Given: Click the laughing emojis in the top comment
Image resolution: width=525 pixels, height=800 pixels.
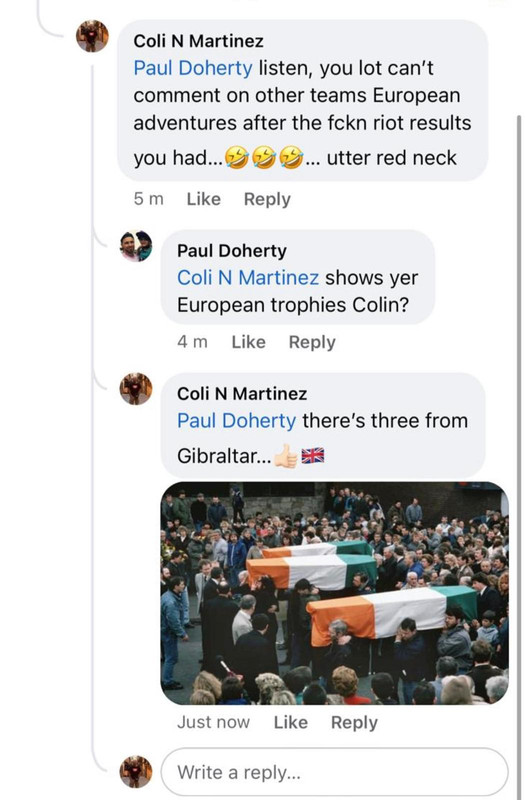Looking at the screenshot, I should (x=264, y=157).
